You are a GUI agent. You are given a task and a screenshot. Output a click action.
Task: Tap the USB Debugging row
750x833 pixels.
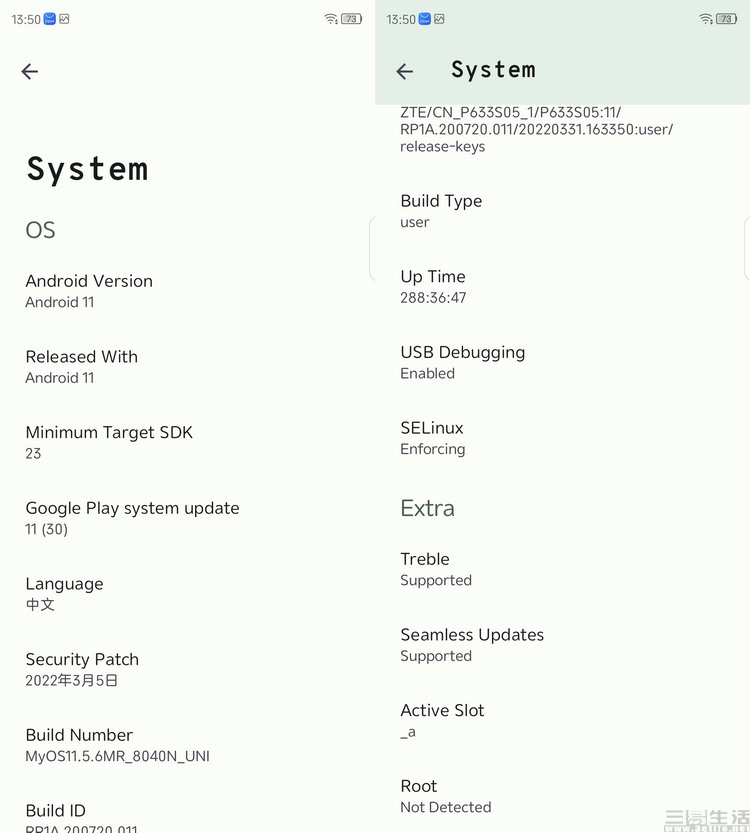pos(462,362)
